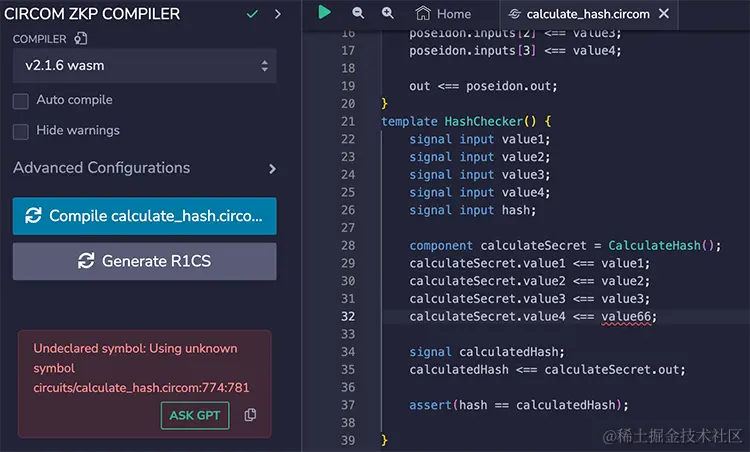Viewport: 750px width, 452px height.
Task: Click the template HashChecker() line
Action: (x=466, y=121)
